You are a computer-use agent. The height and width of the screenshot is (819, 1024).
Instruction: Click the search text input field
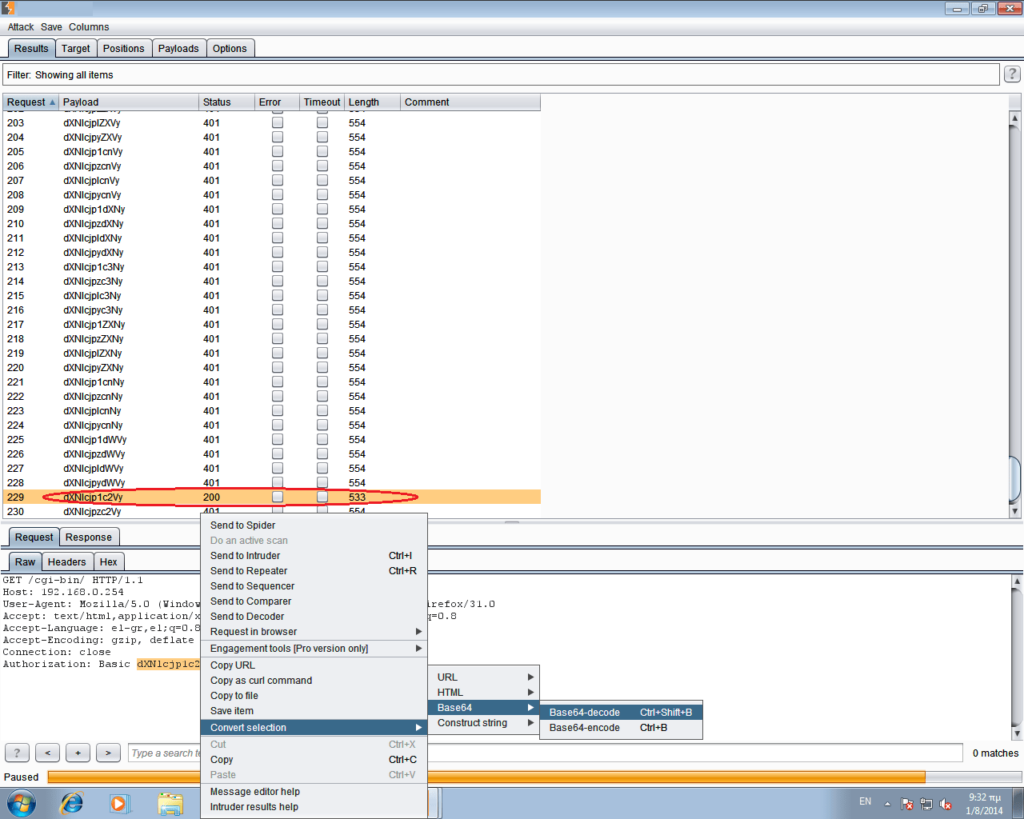pos(545,753)
